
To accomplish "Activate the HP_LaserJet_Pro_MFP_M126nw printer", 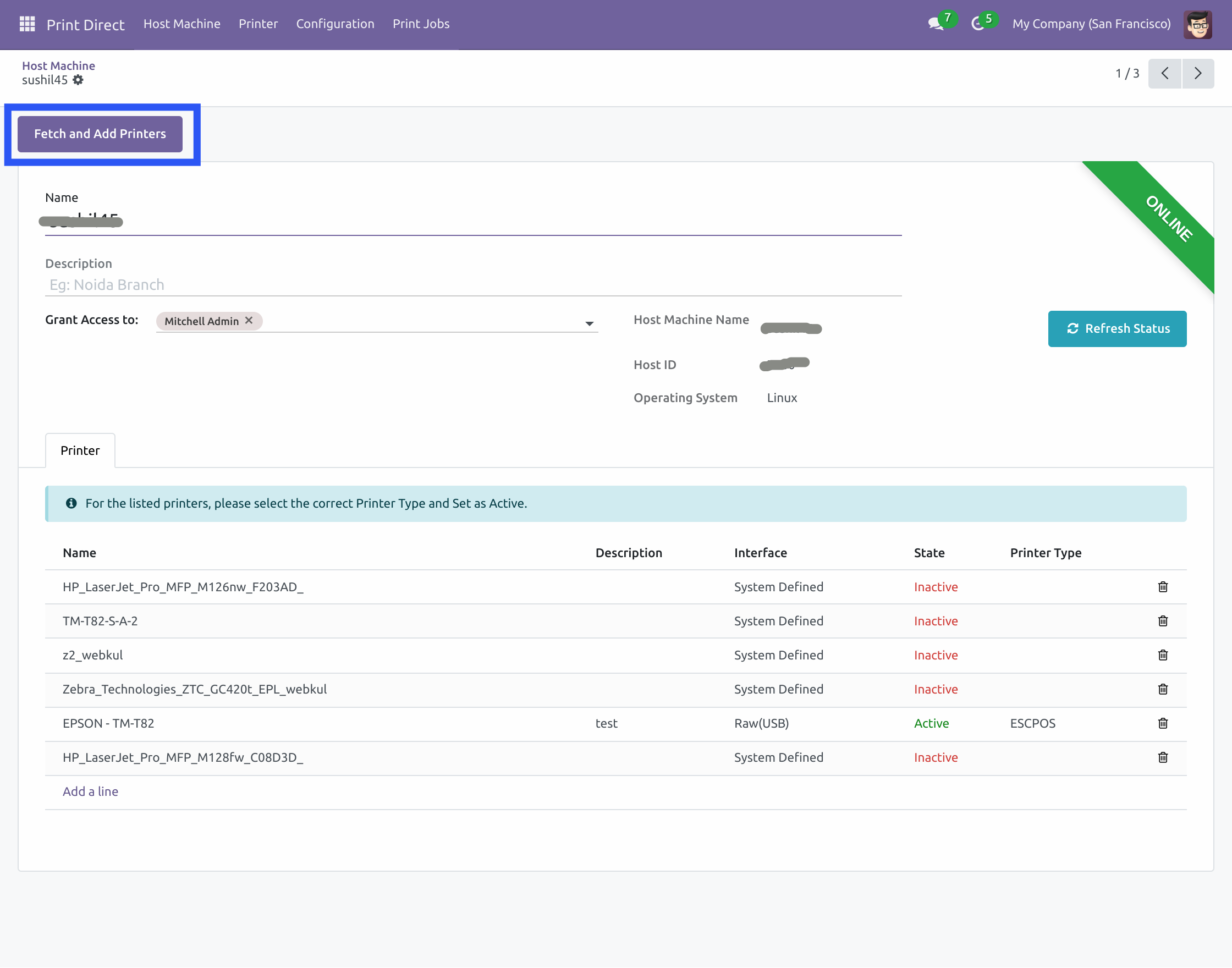I will click(935, 587).
